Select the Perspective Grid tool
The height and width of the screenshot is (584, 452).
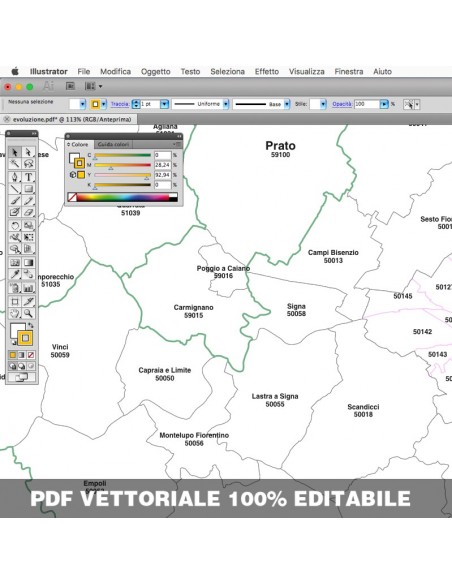[28, 249]
